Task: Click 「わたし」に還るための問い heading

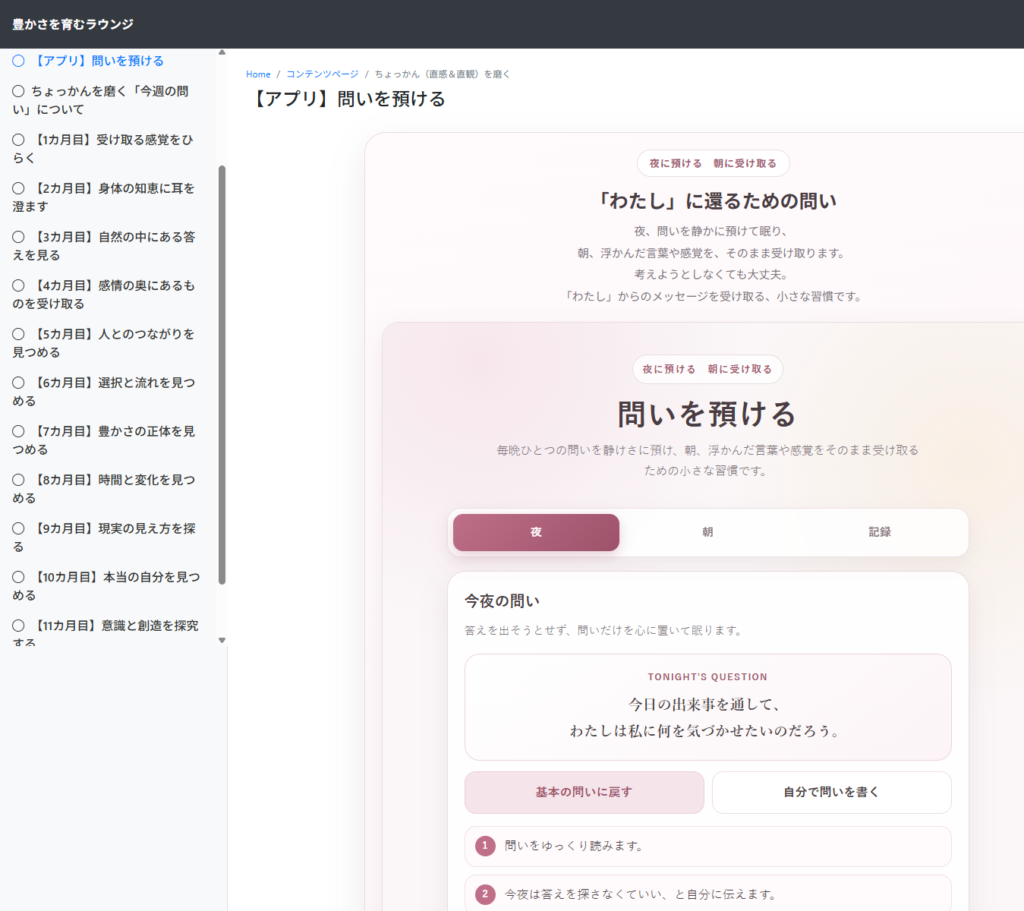Action: click(716, 201)
